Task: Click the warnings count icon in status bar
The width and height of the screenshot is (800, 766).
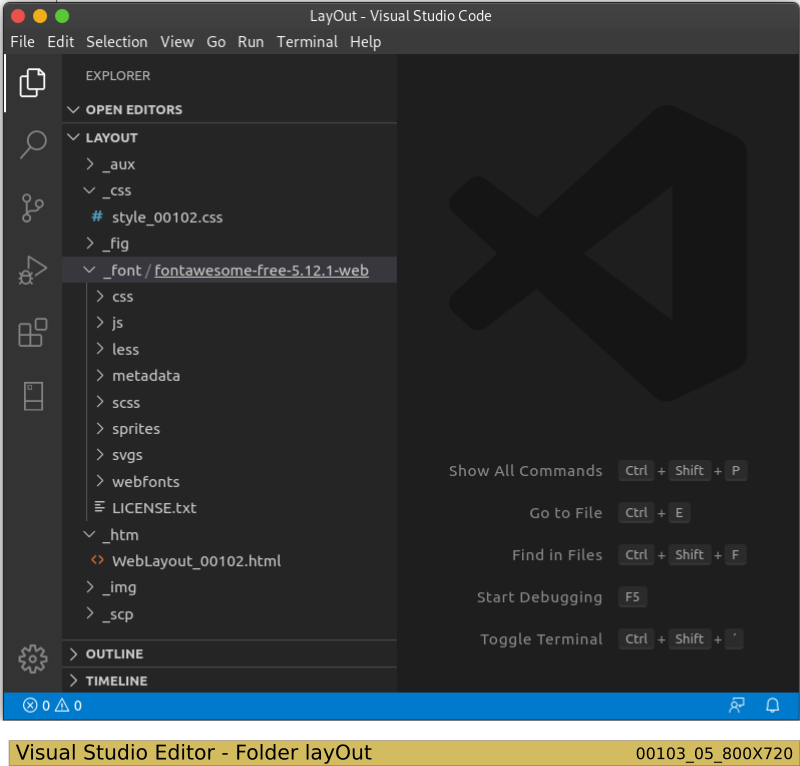Action: click(62, 705)
